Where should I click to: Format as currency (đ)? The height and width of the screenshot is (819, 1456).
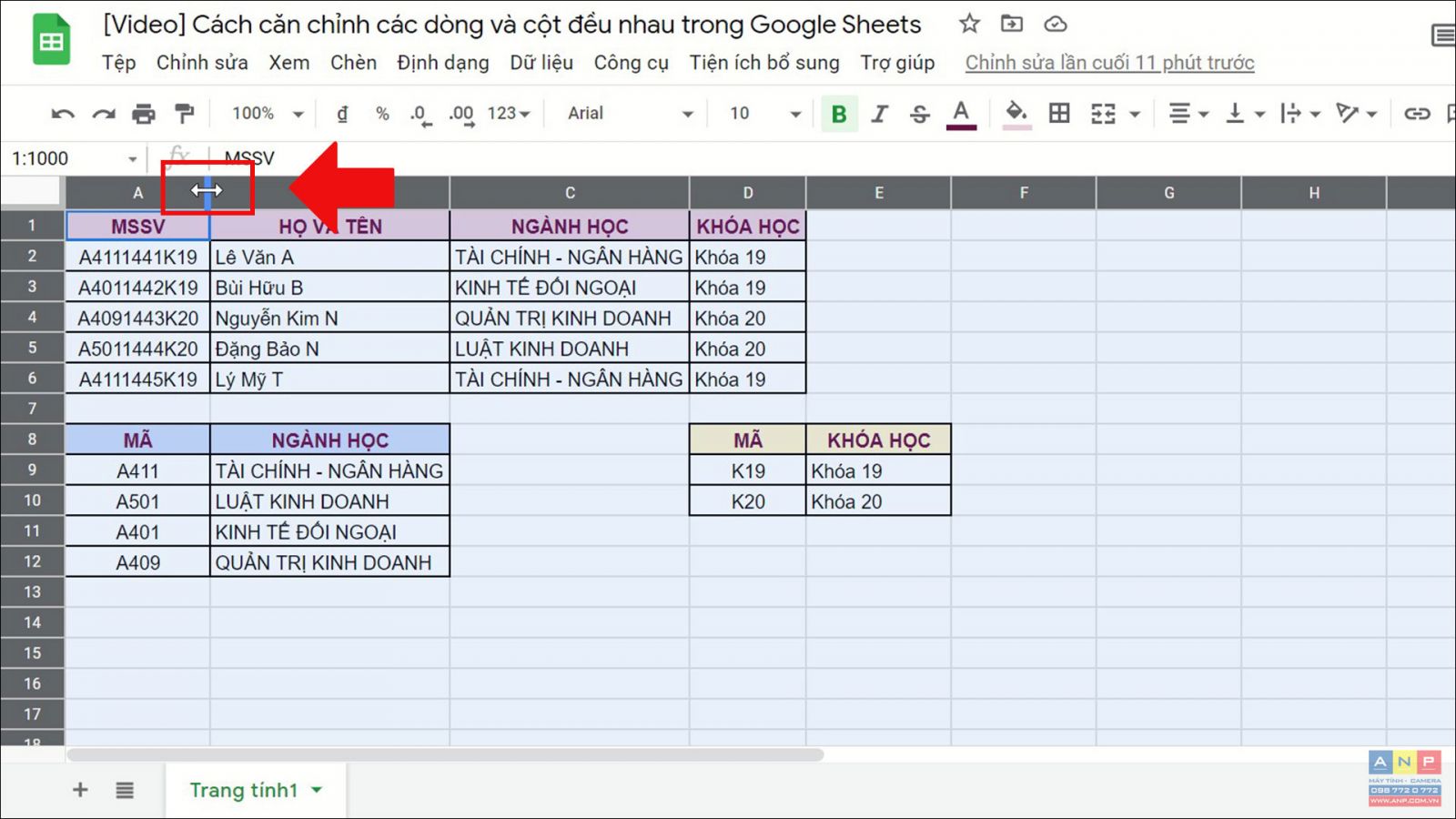(342, 114)
